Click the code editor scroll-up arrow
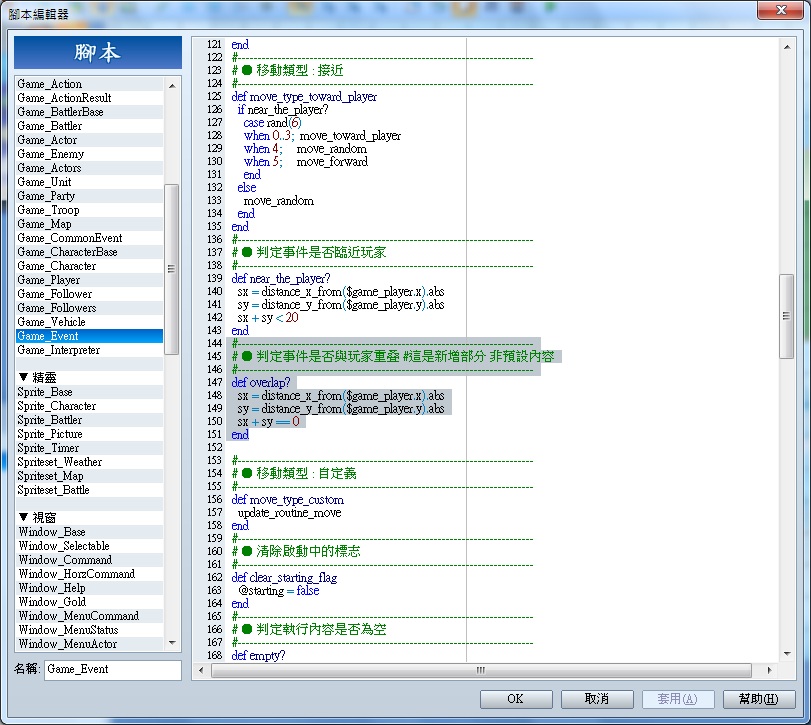811x725 pixels. click(787, 47)
